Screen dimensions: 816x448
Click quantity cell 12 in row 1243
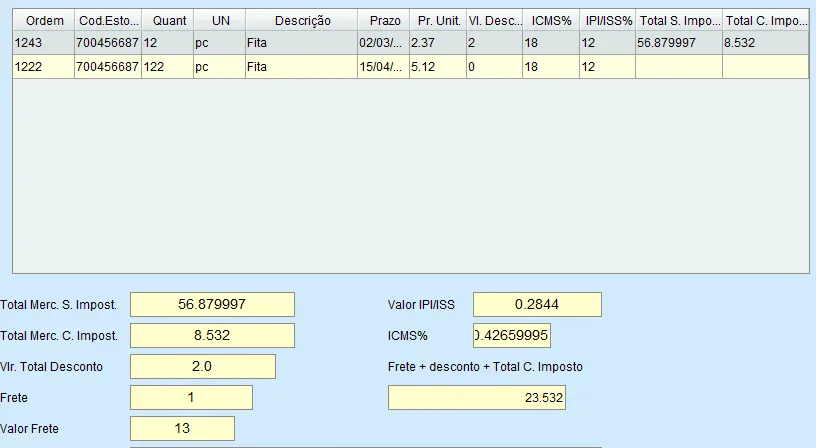[x=168, y=43]
